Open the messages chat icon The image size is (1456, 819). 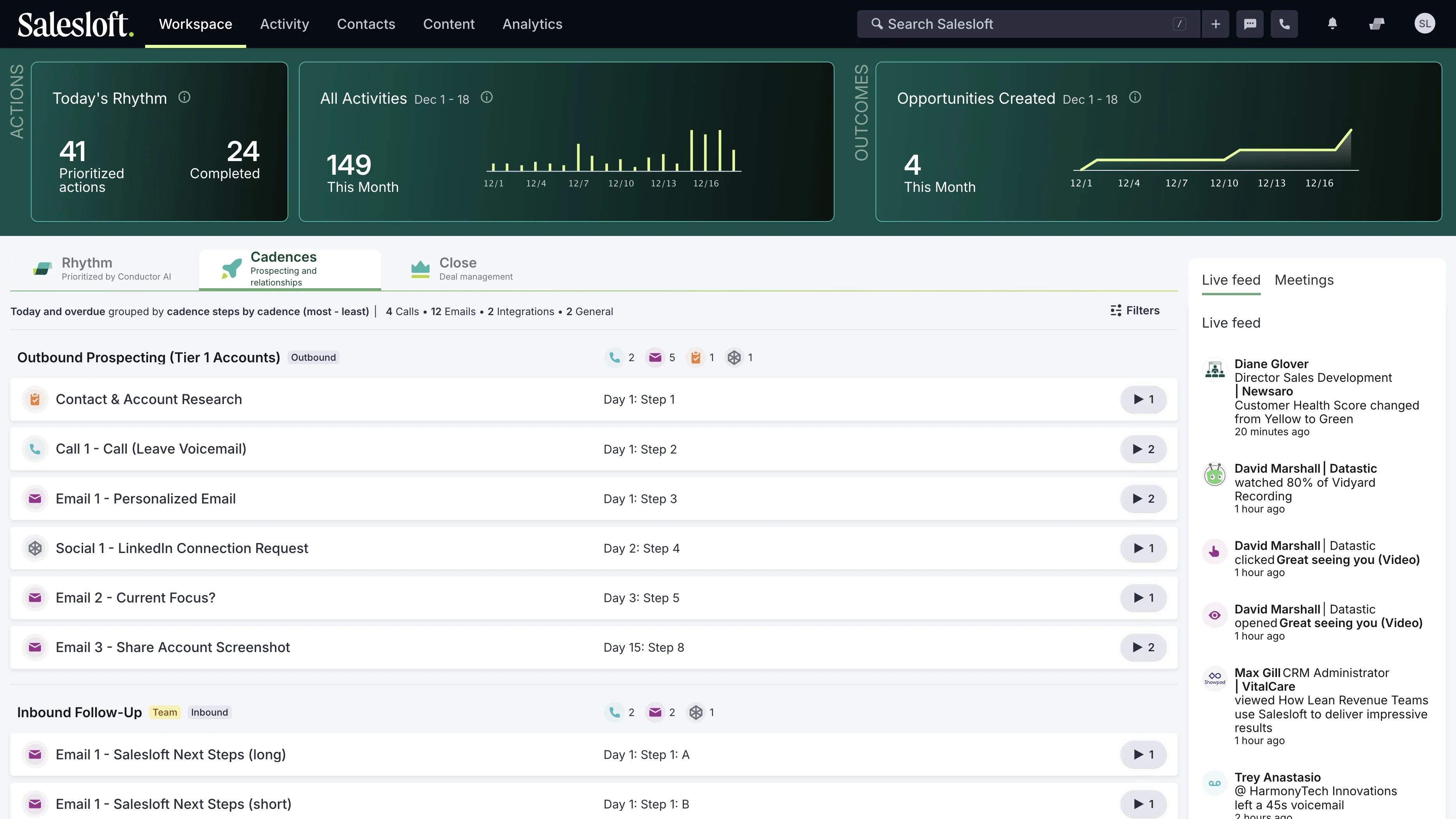(x=1250, y=24)
